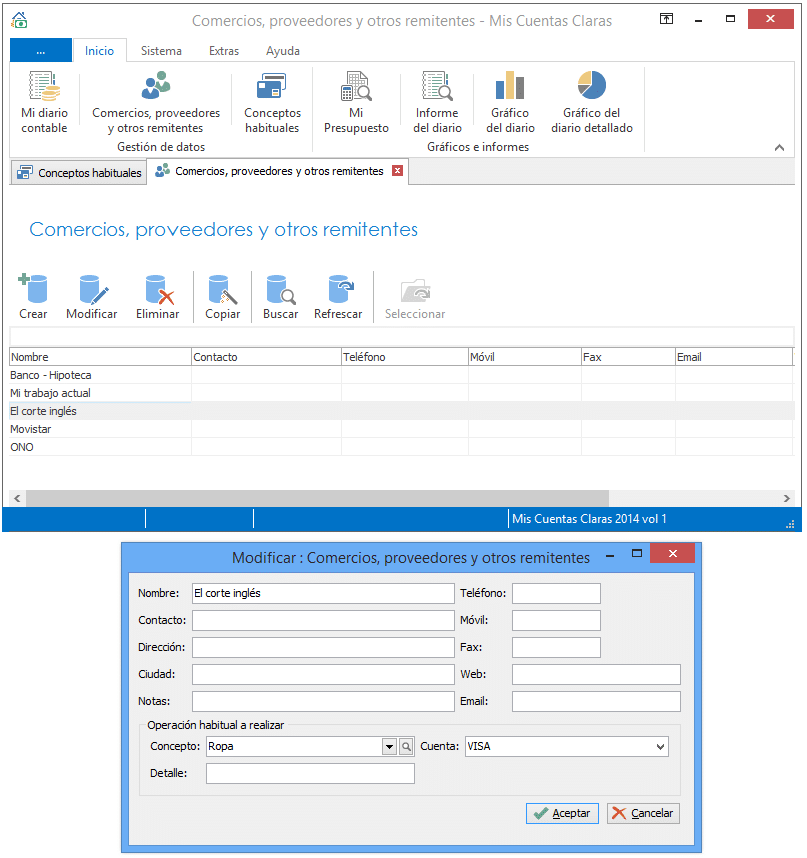Switch to the Sistema ribbon tab

tap(161, 50)
